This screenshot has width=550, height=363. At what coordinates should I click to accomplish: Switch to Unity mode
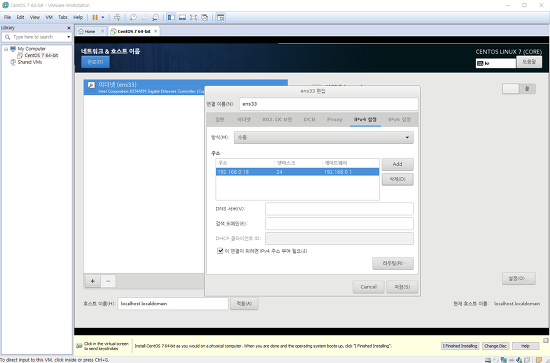pos(204,17)
